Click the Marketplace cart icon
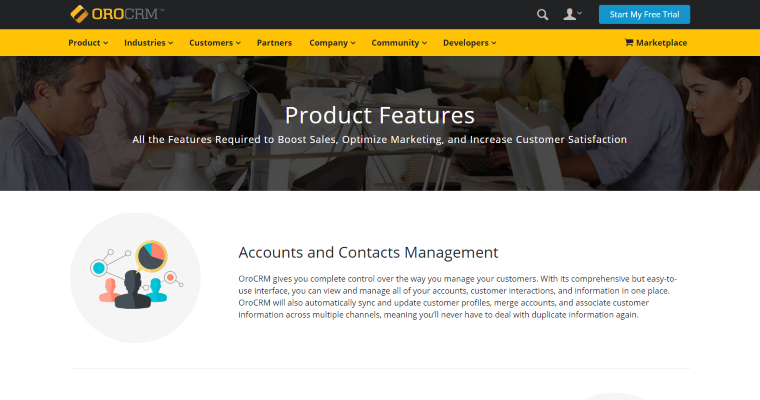Screen dimensions: 760x400 [629, 42]
